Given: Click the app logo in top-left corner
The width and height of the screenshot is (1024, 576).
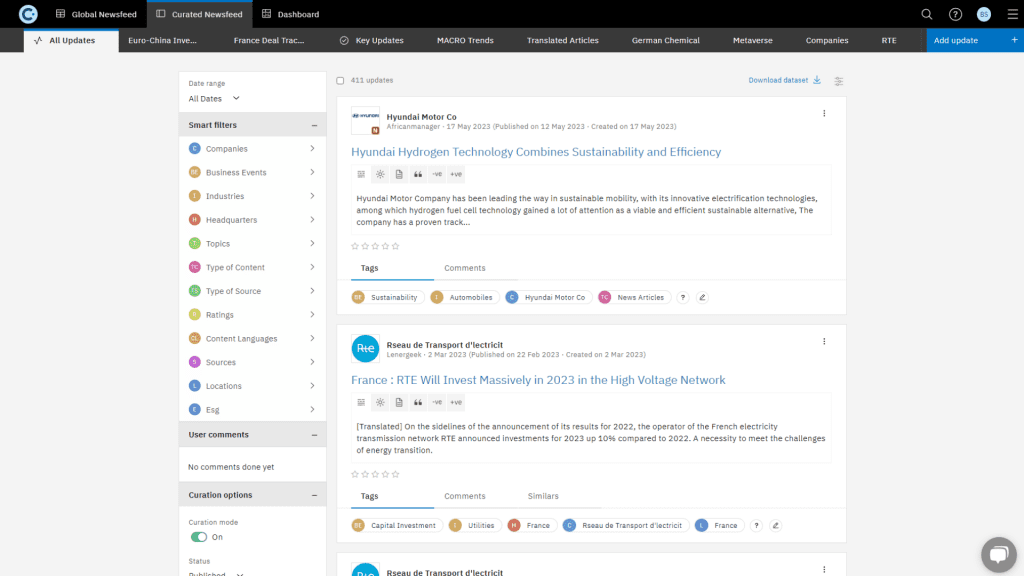Looking at the screenshot, I should 28,14.
